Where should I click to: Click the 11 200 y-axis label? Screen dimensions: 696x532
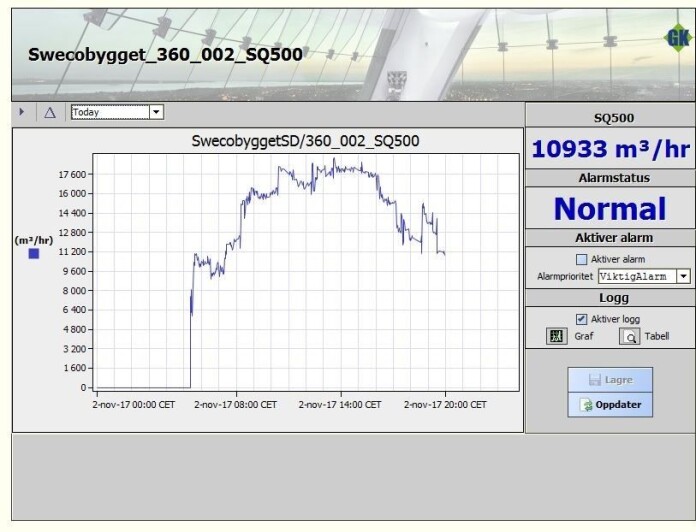72,252
